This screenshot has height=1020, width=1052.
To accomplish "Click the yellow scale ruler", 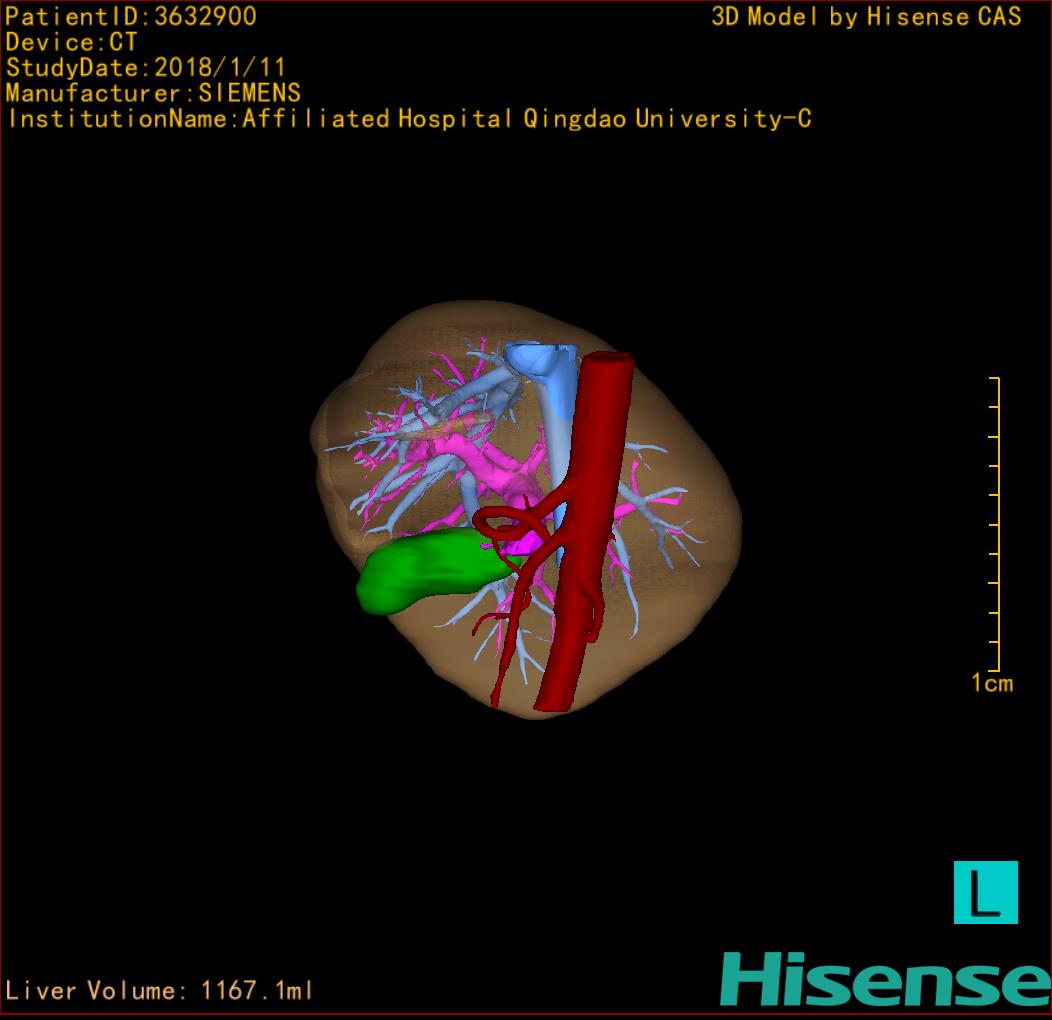I will [x=995, y=524].
